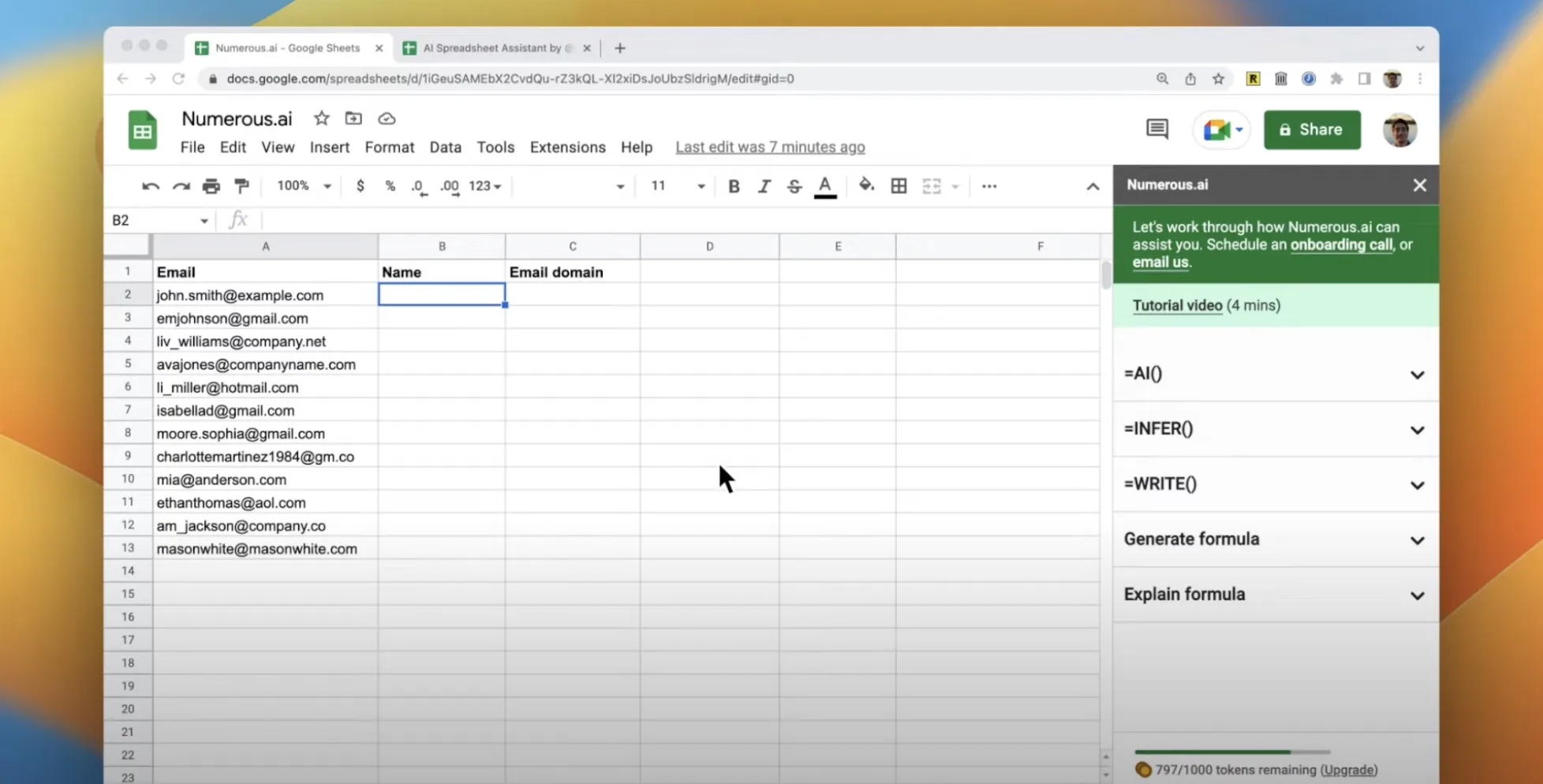Toggle italic formatting

coord(764,186)
